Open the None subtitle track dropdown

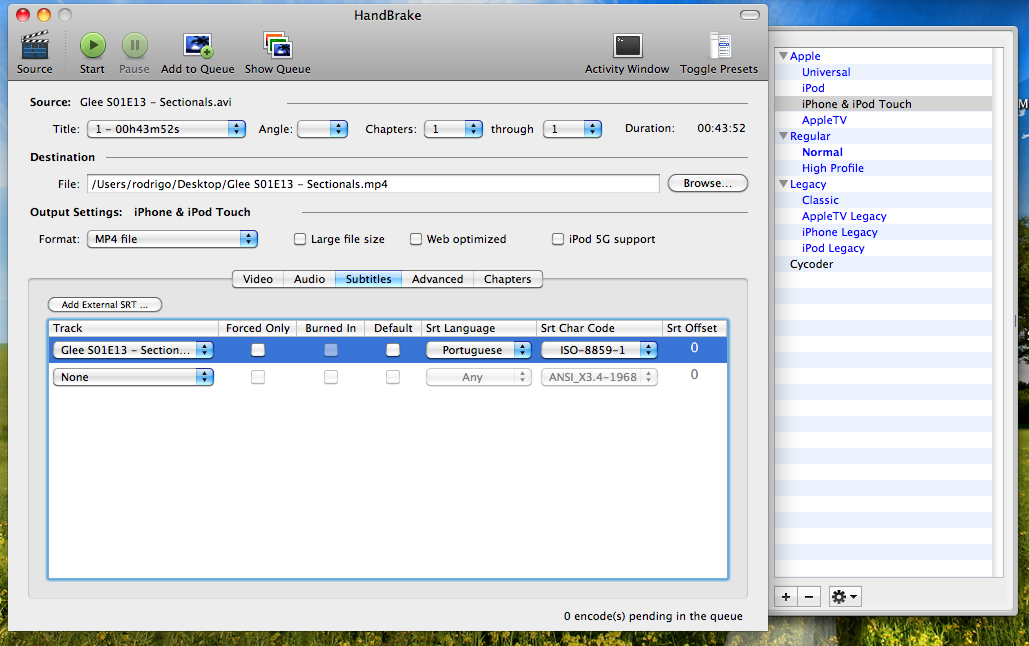[x=133, y=377]
